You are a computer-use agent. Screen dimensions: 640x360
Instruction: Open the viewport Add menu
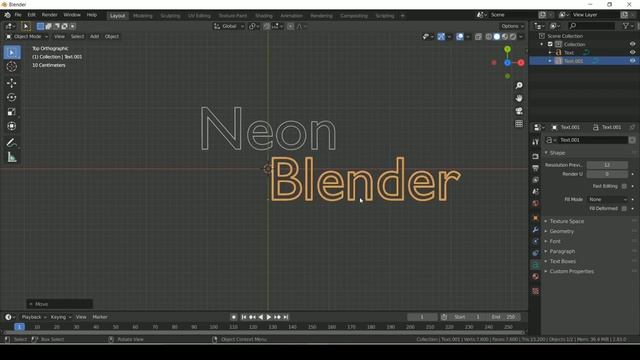[94, 37]
